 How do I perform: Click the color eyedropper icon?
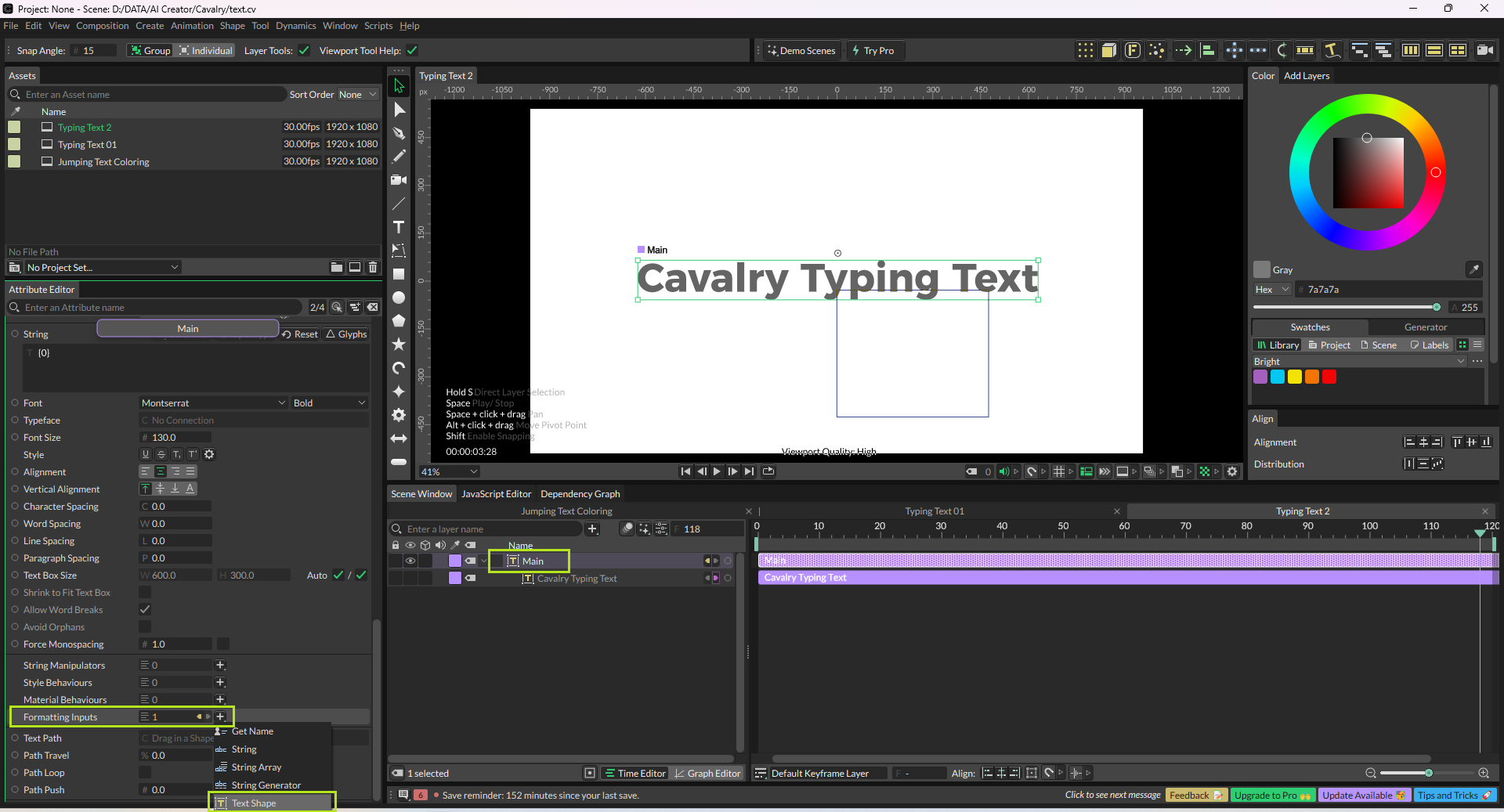point(1473,269)
